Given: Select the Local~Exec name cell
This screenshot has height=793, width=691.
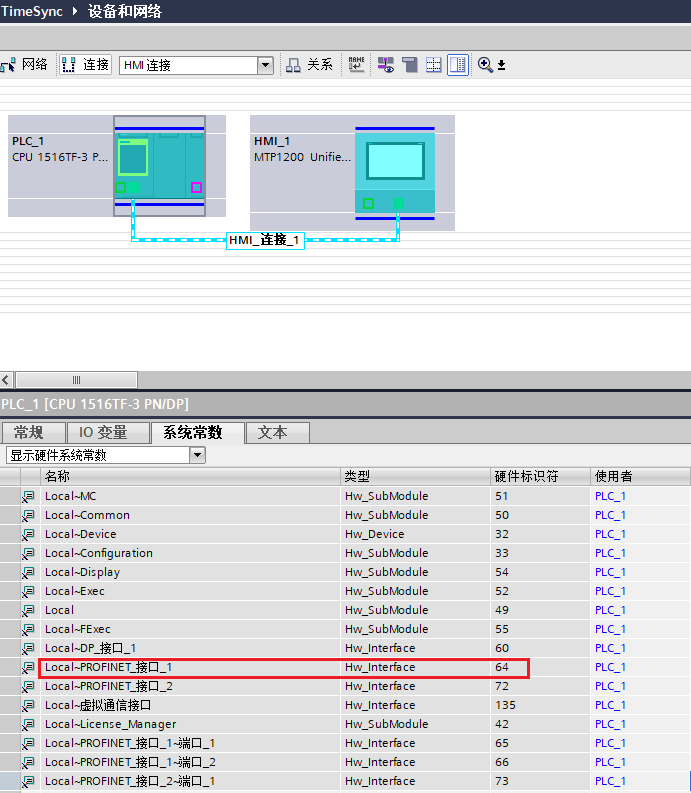Looking at the screenshot, I should [190, 591].
